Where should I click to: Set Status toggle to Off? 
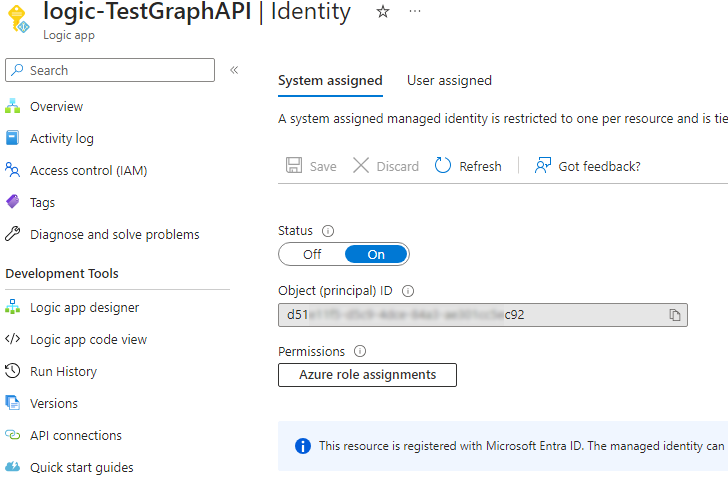pyautogui.click(x=312, y=255)
